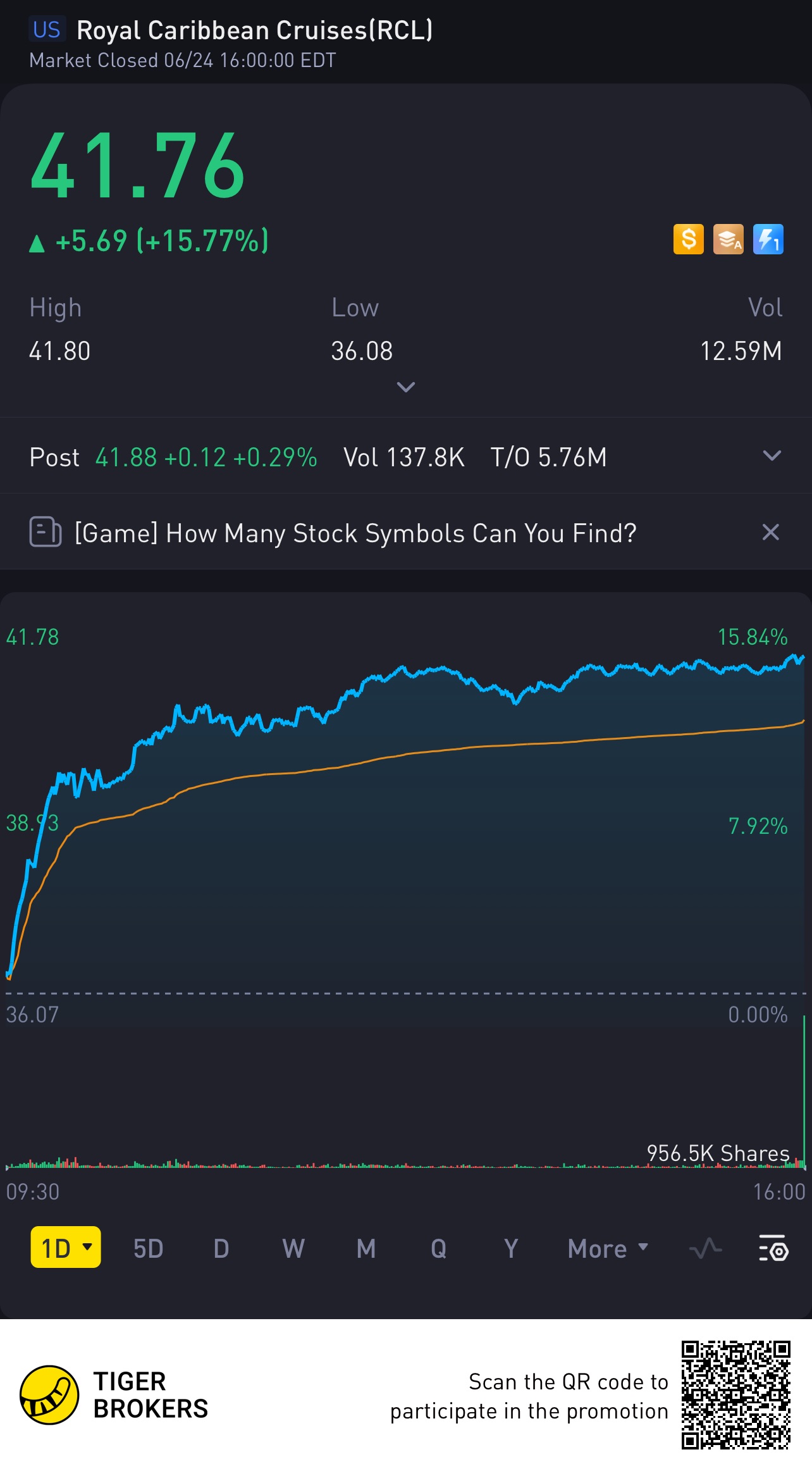Tap the 41.78 chart axis label
The width and height of the screenshot is (812, 1471).
point(32,637)
